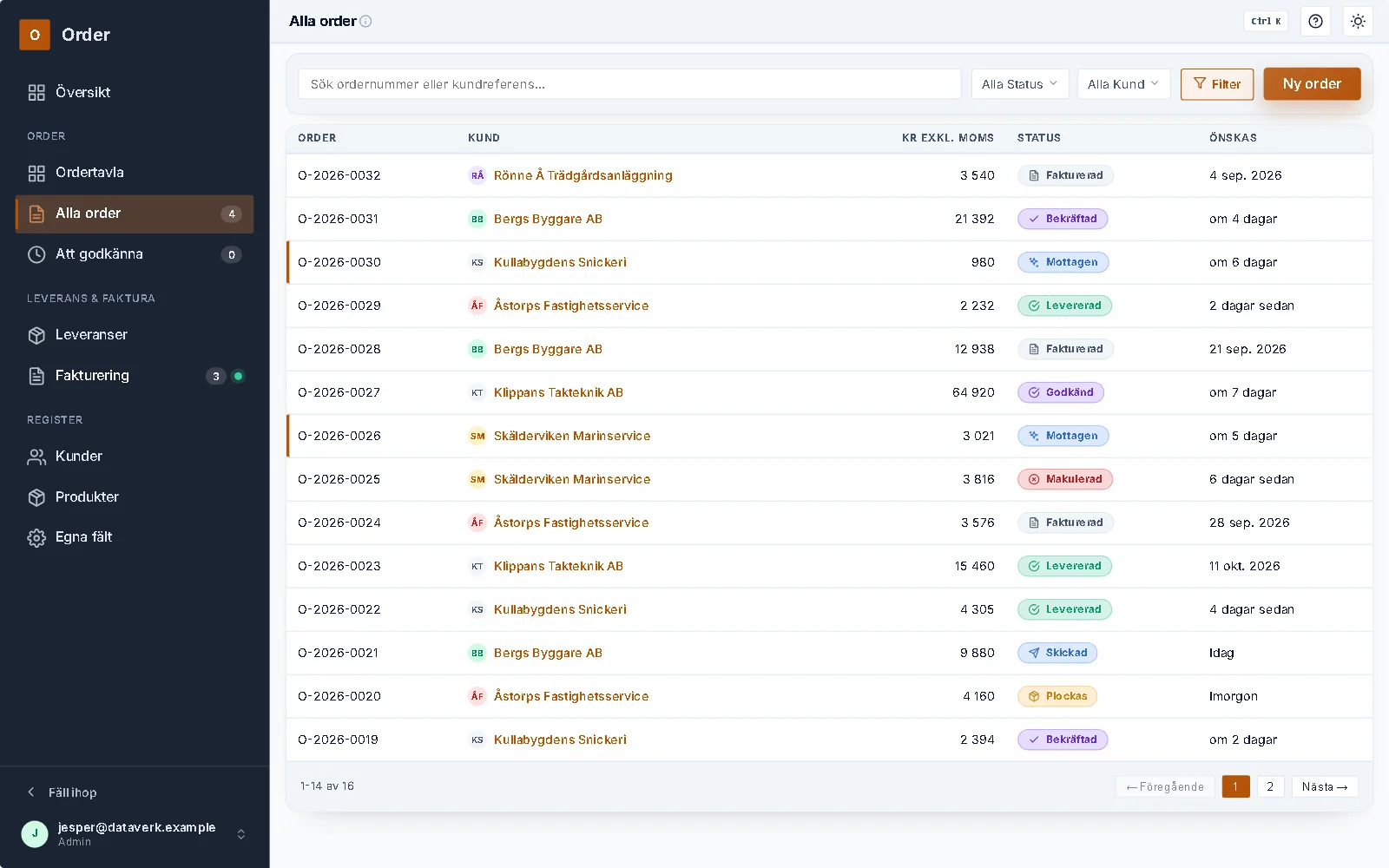Go to Ordertavla

(x=135, y=173)
